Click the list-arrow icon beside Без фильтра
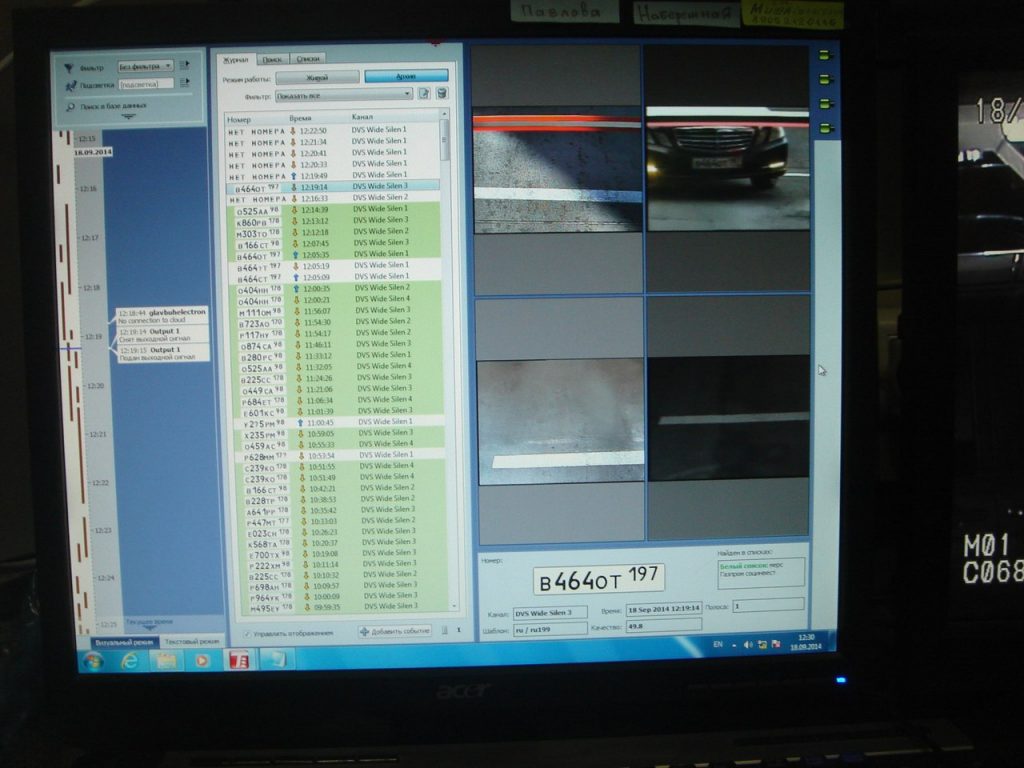 click(184, 65)
